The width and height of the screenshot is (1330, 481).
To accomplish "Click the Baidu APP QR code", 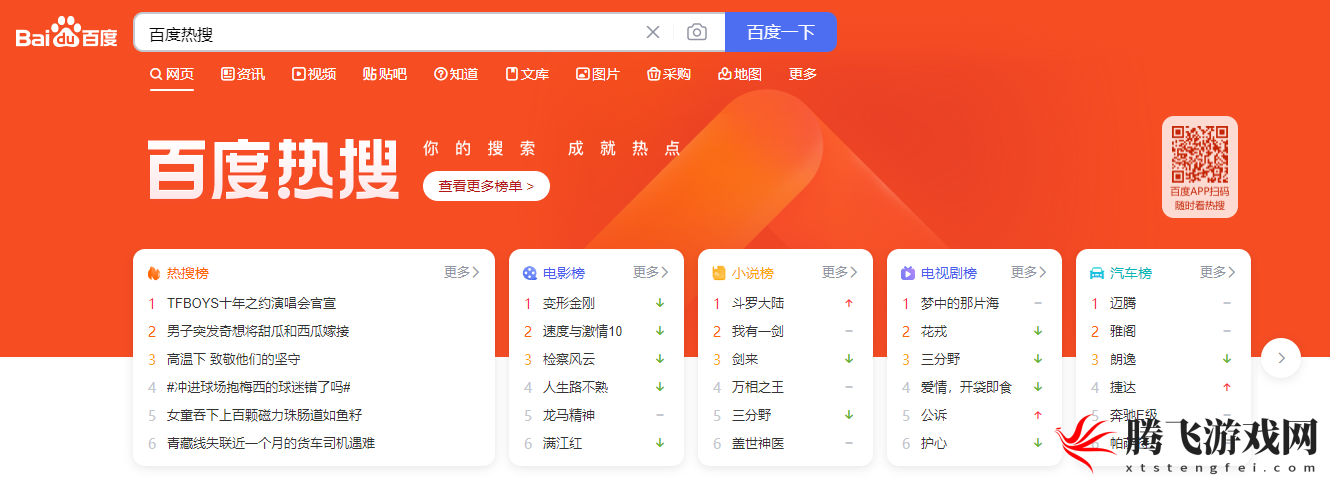I will [1200, 153].
